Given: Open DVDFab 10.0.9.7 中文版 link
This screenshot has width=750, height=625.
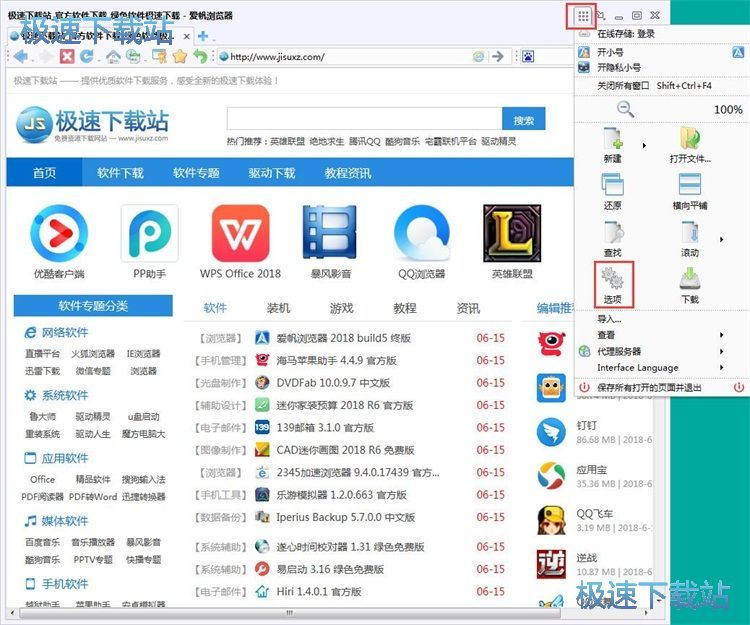Looking at the screenshot, I should pos(333,383).
